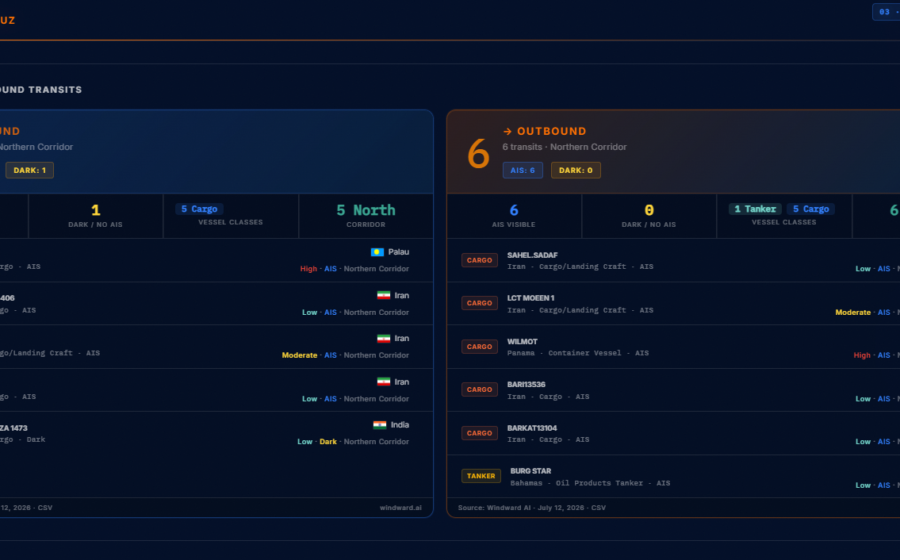Click the Moderate risk label for LCT MOEEN 1
900x560 pixels.
[852, 313]
